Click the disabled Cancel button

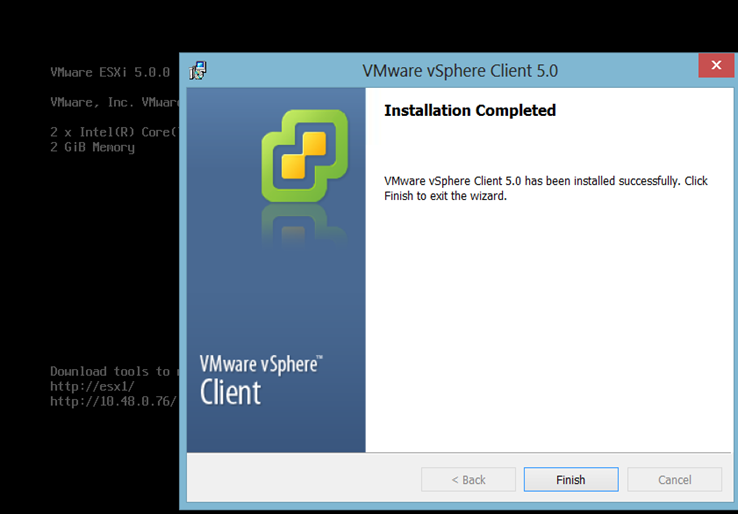(x=674, y=479)
